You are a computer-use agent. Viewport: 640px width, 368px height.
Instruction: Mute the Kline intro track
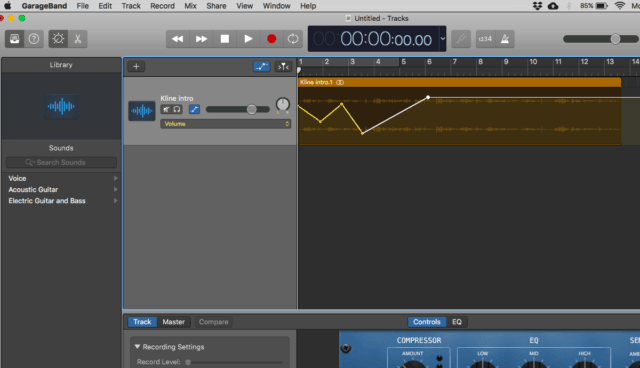tap(166, 109)
